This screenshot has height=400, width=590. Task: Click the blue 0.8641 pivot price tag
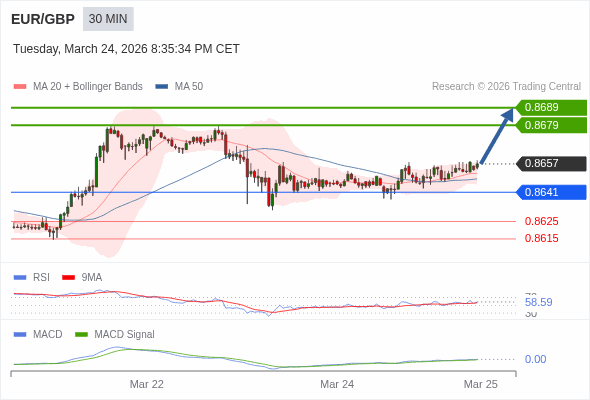[551, 192]
